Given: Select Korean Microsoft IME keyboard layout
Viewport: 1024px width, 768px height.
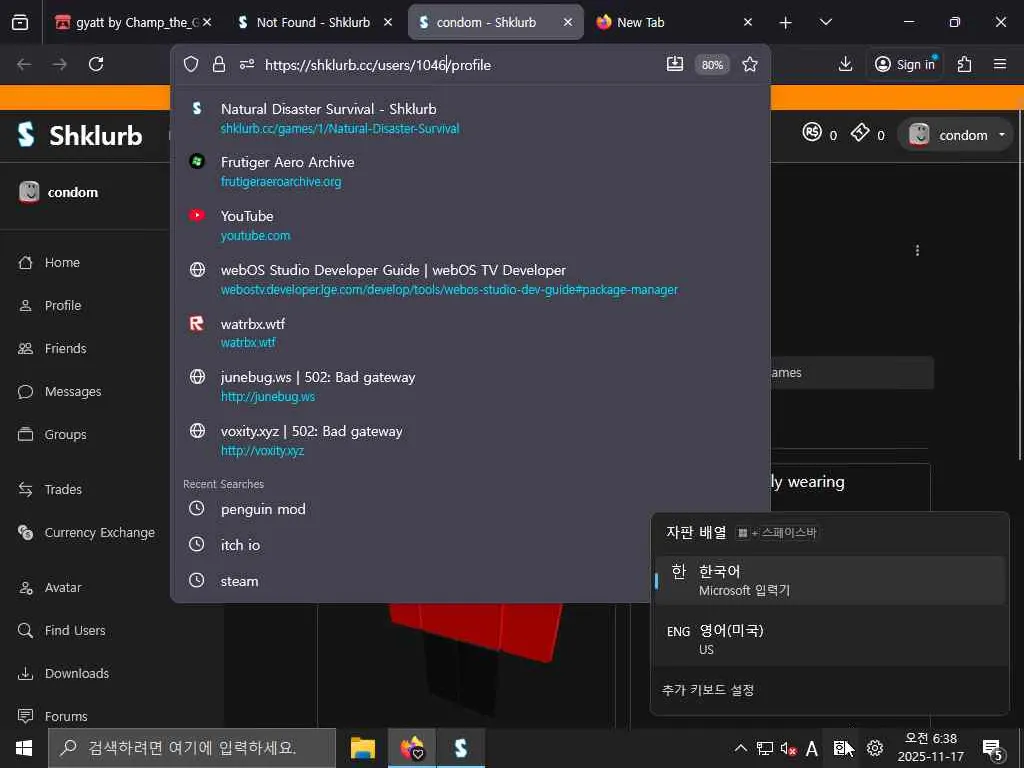Looking at the screenshot, I should point(829,580).
